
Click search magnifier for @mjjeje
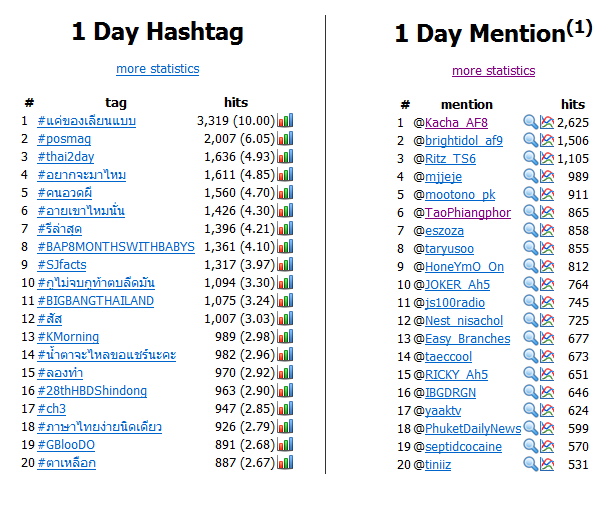pyautogui.click(x=531, y=176)
